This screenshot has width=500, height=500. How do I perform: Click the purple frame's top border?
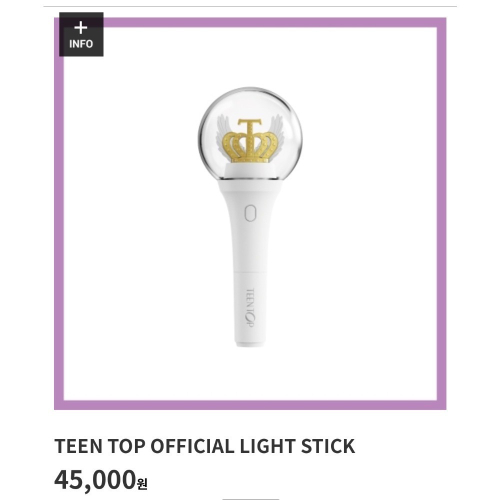[250, 22]
